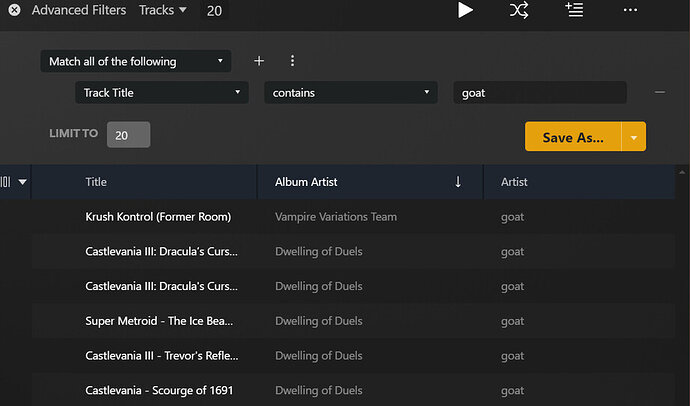690x406 pixels.
Task: Open the contains operator dropdown
Action: coord(351,93)
